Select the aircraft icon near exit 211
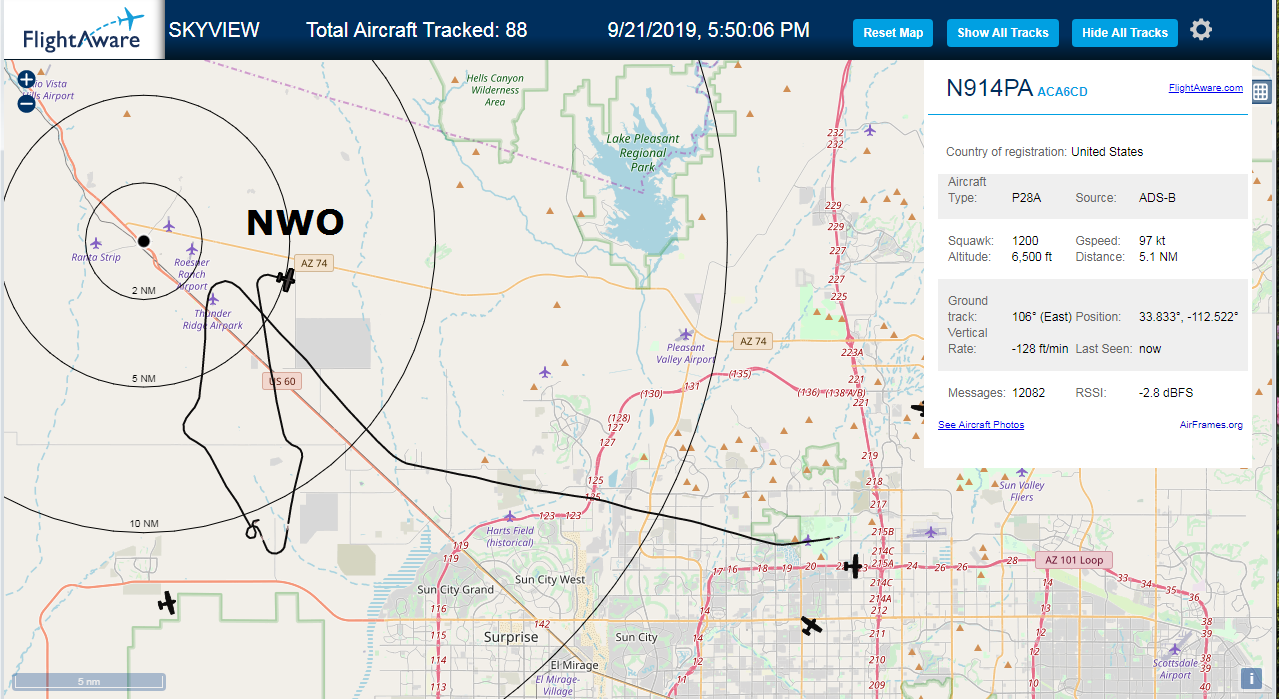 pos(811,626)
